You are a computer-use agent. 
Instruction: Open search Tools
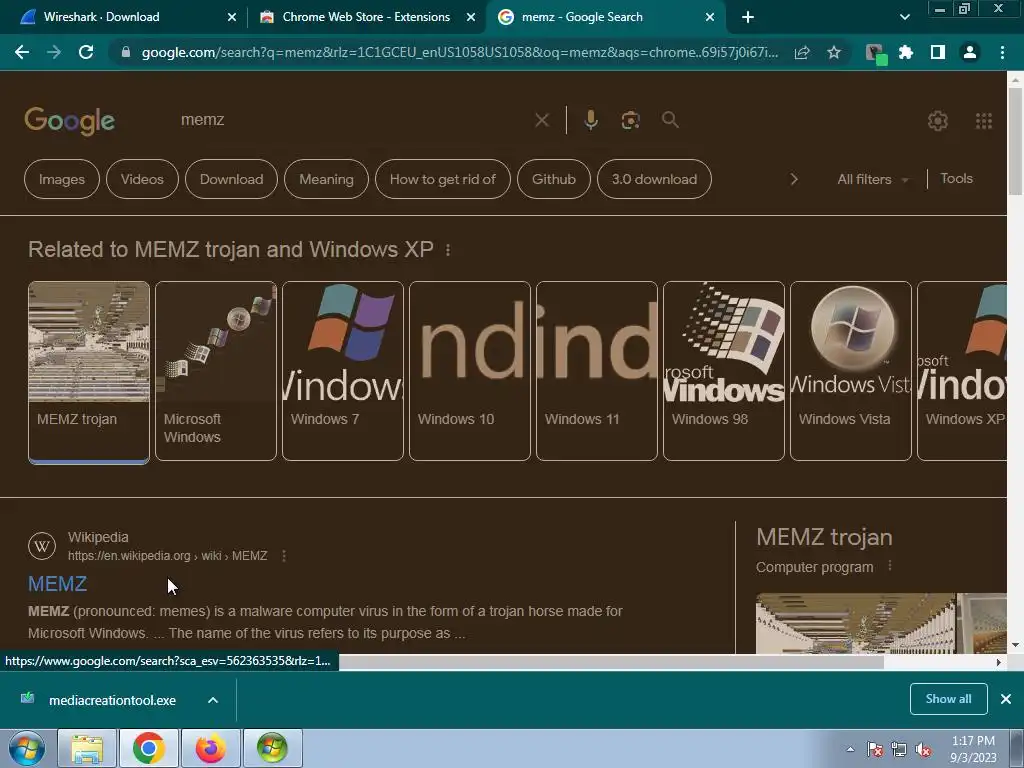tap(956, 178)
